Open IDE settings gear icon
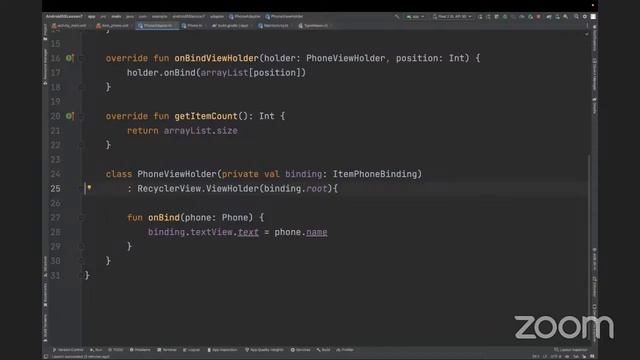 [x=584, y=17]
